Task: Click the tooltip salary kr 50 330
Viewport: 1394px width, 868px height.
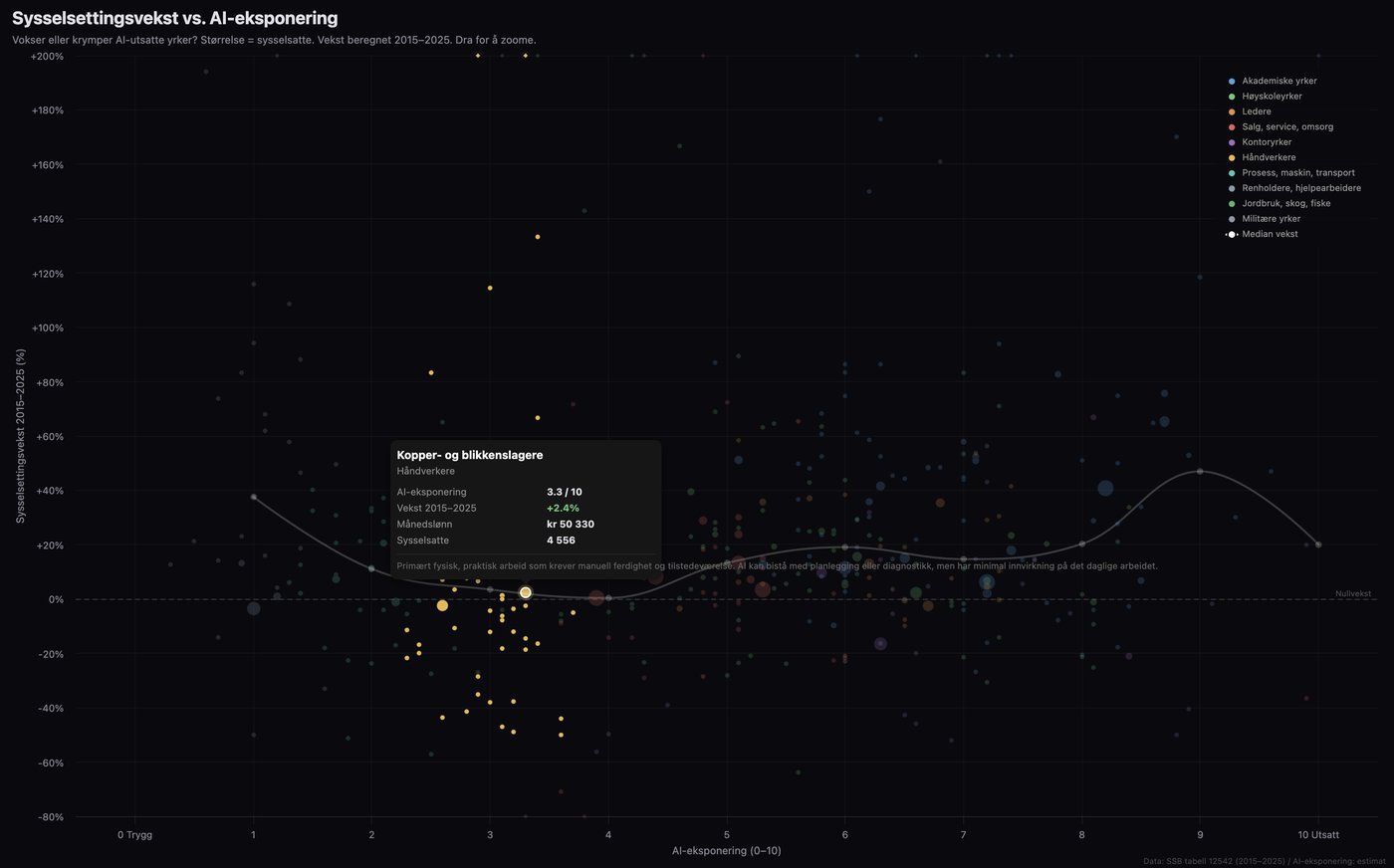Action: click(x=571, y=525)
